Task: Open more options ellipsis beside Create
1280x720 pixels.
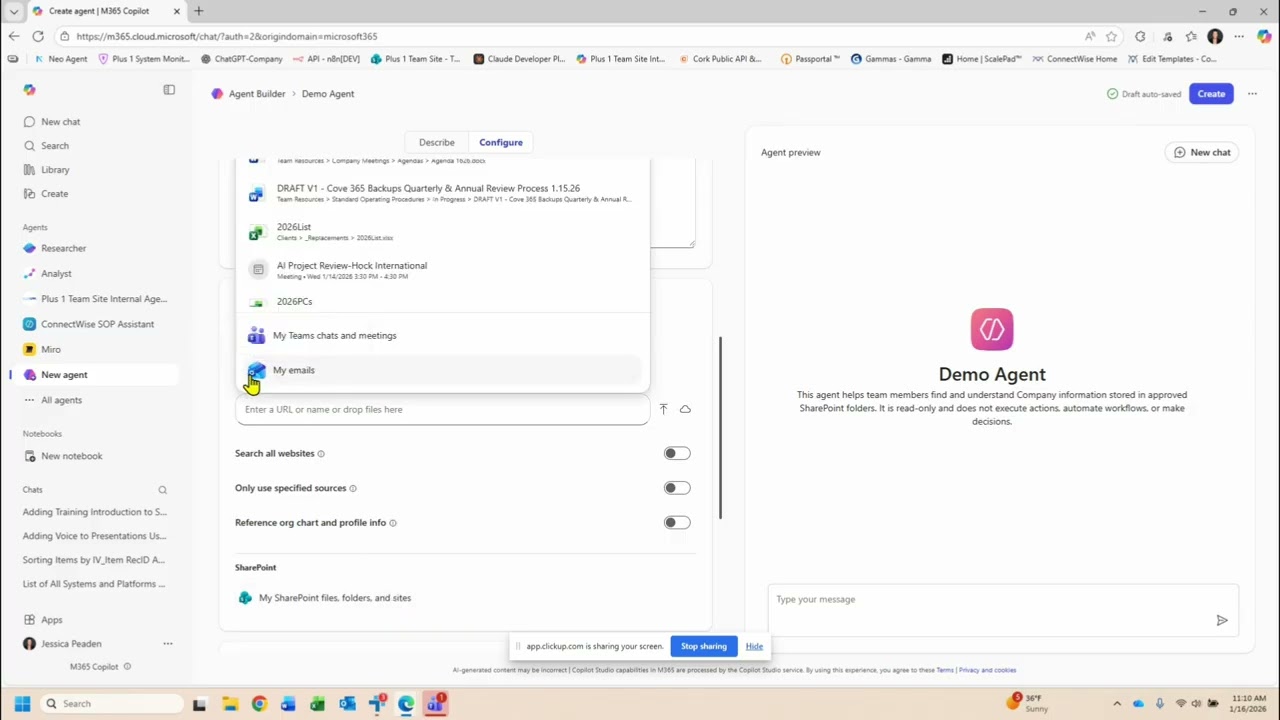Action: point(1252,94)
